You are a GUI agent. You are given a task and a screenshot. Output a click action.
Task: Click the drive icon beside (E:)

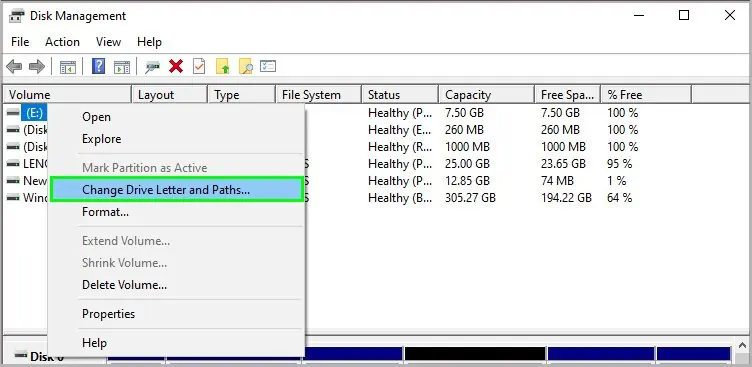[x=13, y=113]
